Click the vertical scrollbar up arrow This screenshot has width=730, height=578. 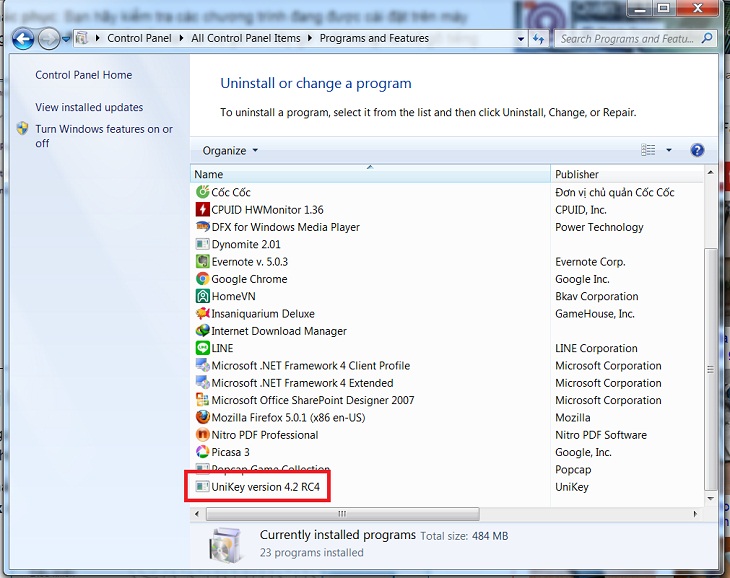[x=710, y=172]
